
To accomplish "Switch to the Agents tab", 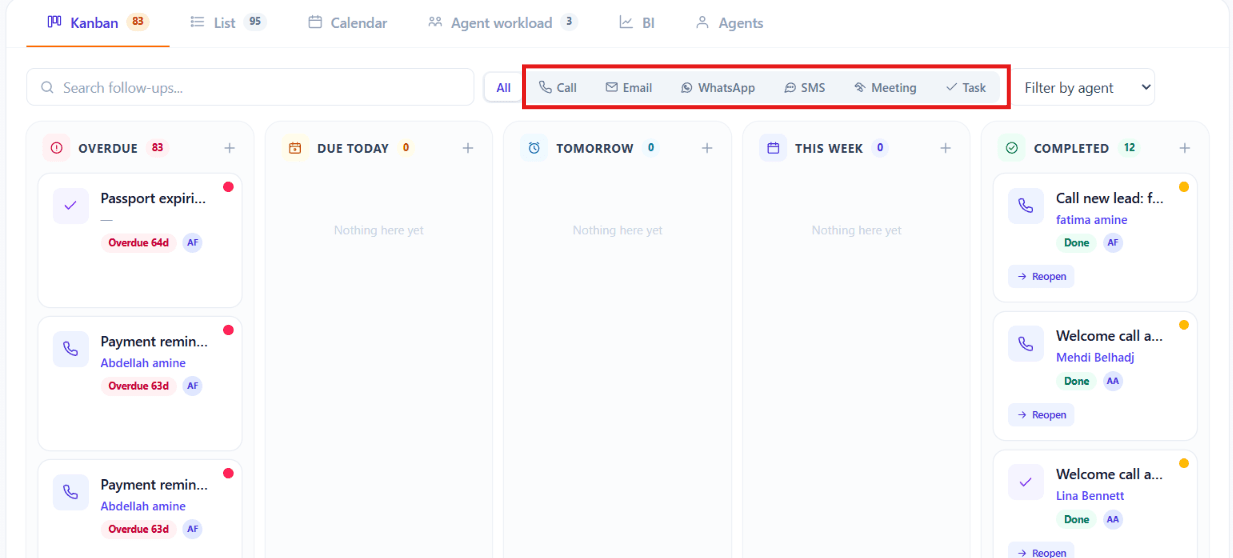I will (x=729, y=22).
